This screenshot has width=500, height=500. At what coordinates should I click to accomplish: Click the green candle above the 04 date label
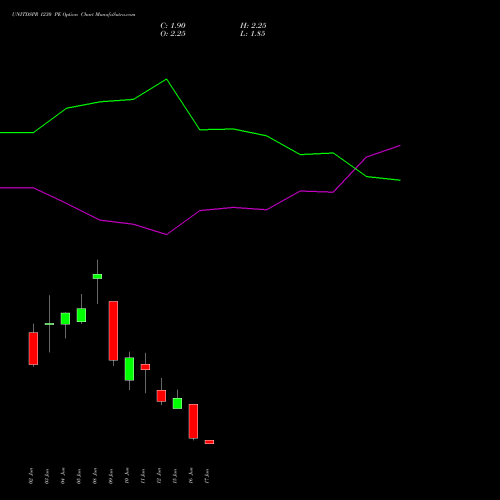pyautogui.click(x=65, y=318)
